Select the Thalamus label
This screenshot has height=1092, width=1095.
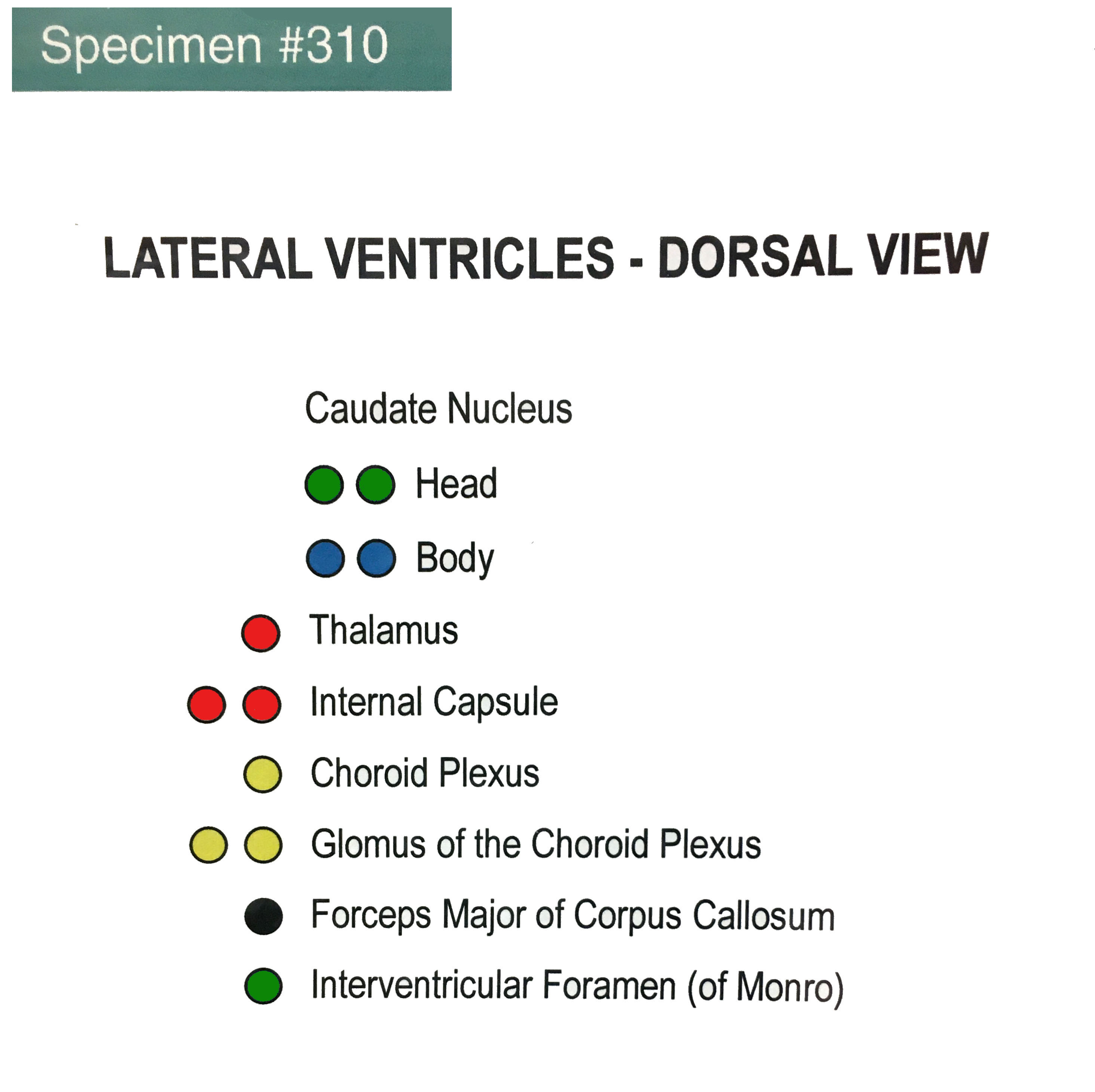[x=384, y=630]
